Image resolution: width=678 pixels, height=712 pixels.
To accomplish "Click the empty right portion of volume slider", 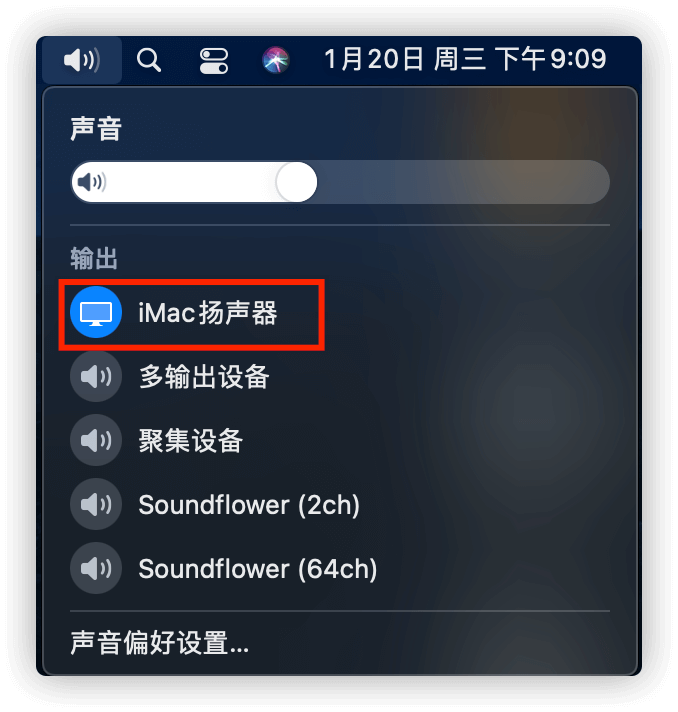I will [x=463, y=182].
